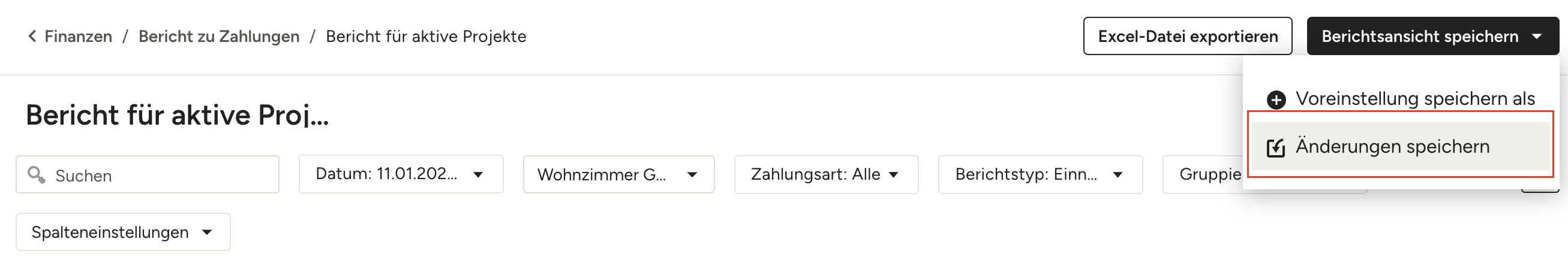Click the magnifier icon in search field
This screenshot has height=260, width=1568.
[x=36, y=175]
